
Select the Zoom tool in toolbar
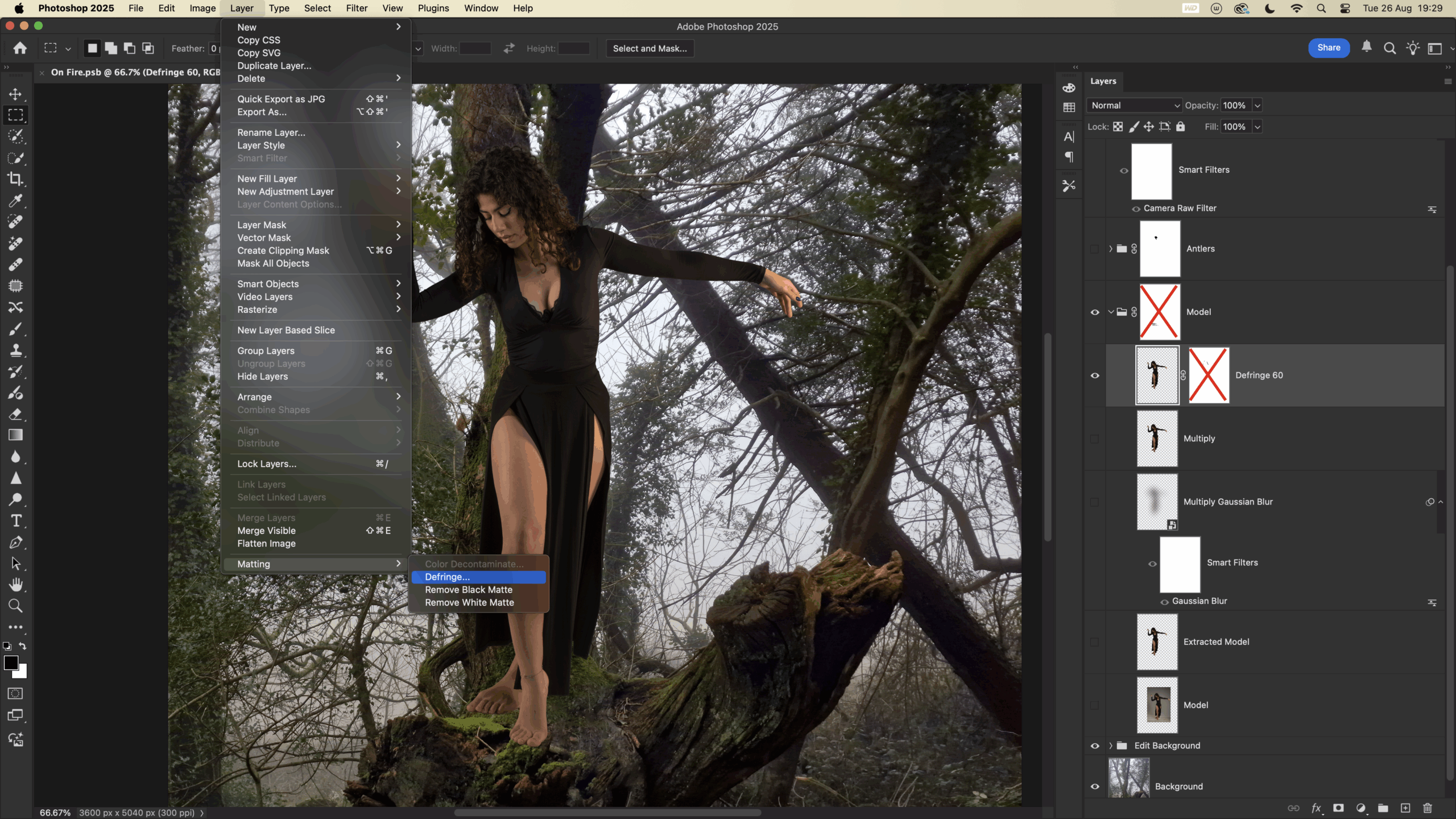pyautogui.click(x=15, y=606)
